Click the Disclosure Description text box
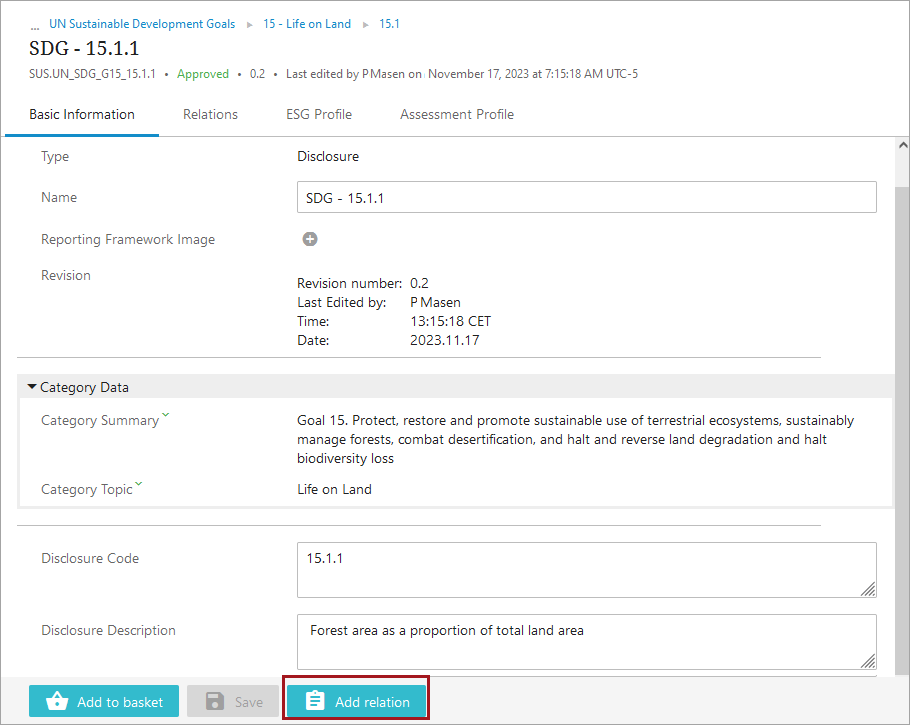 (x=586, y=641)
